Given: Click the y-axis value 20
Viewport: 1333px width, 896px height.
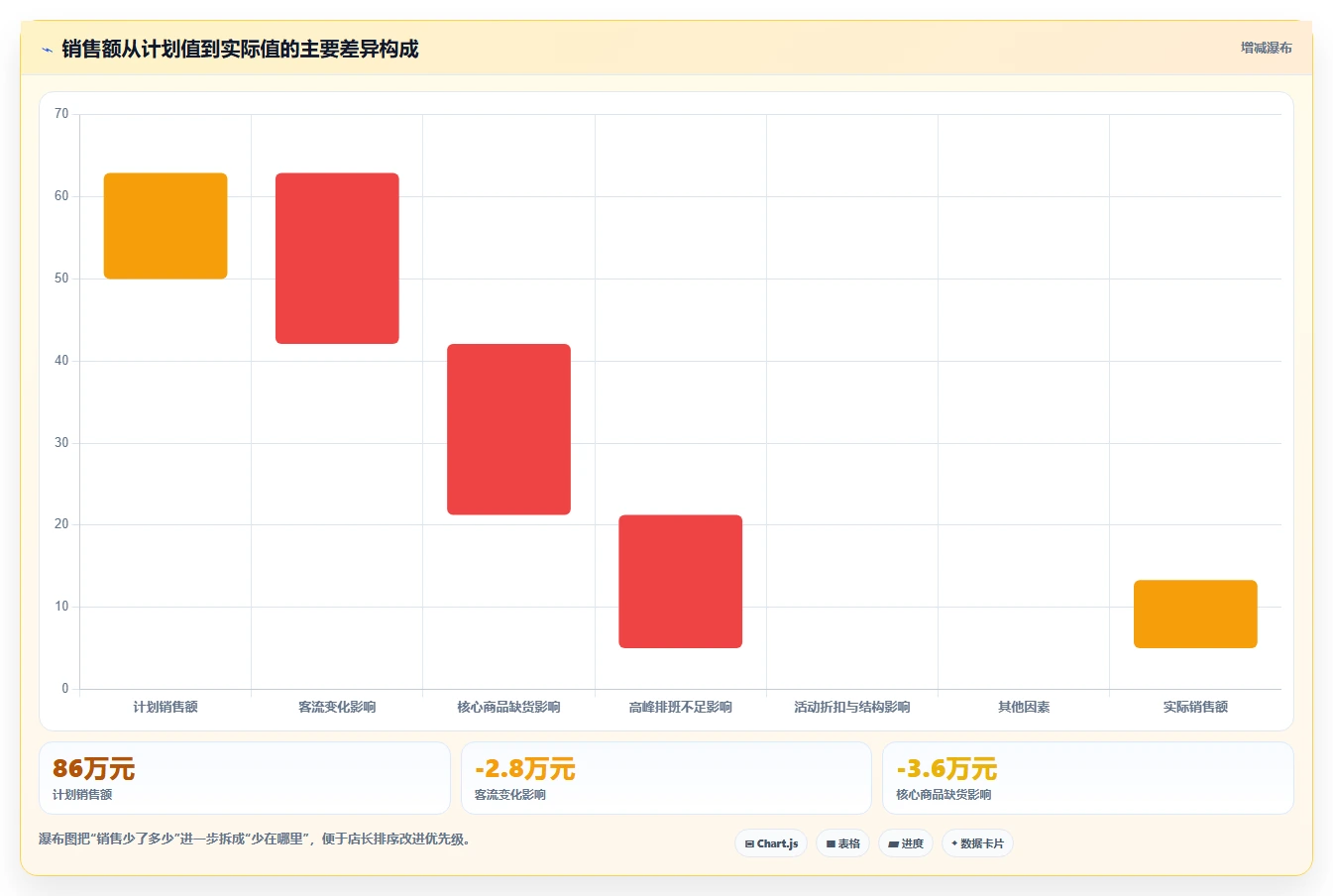Looking at the screenshot, I should point(61,524).
